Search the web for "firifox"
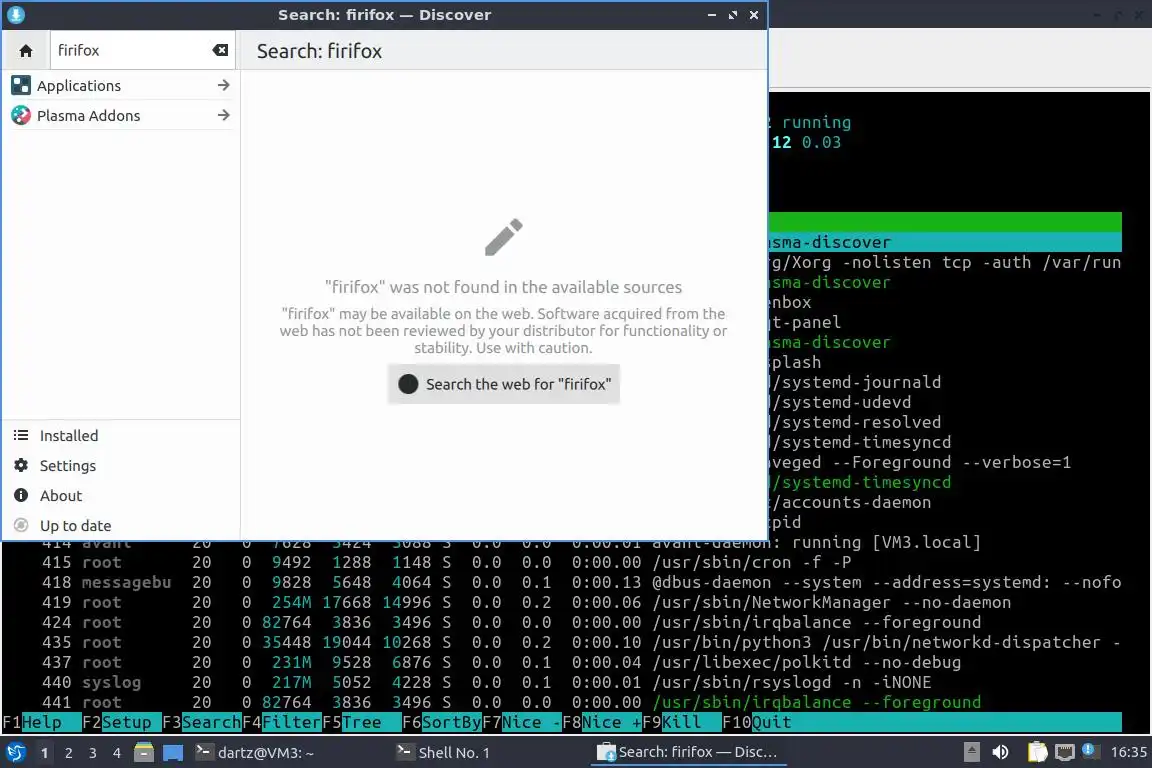Image resolution: width=1152 pixels, height=768 pixels. [504, 384]
